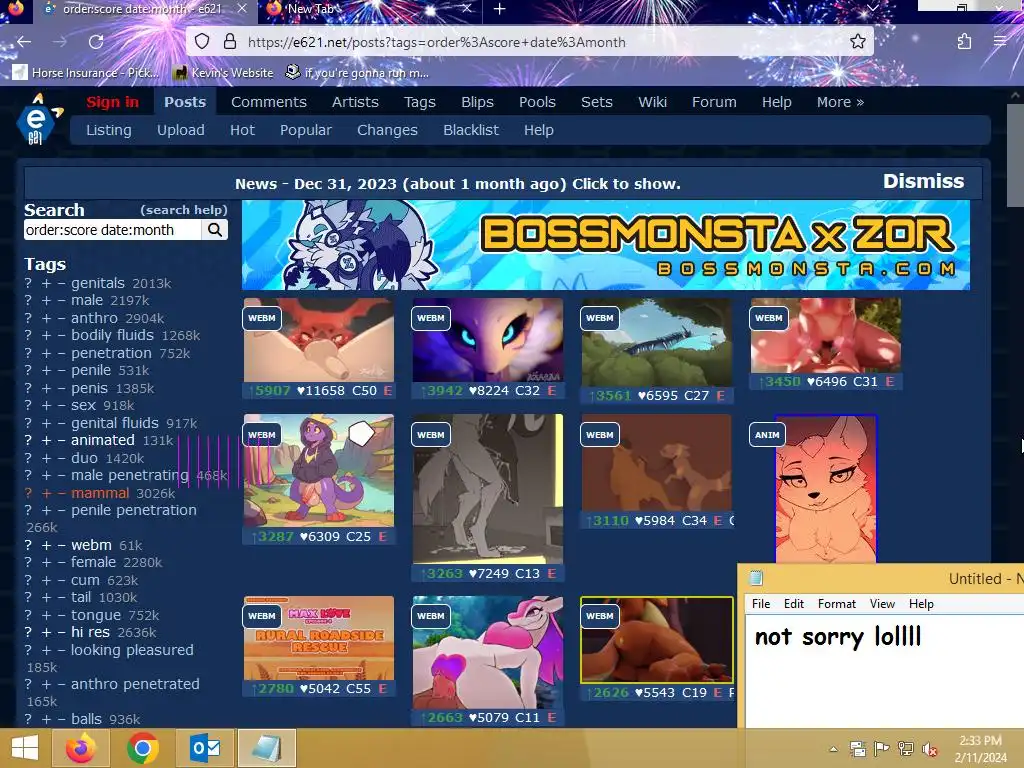The height and width of the screenshot is (768, 1024).
Task: Open Notepad's View menu
Action: pyautogui.click(x=882, y=603)
